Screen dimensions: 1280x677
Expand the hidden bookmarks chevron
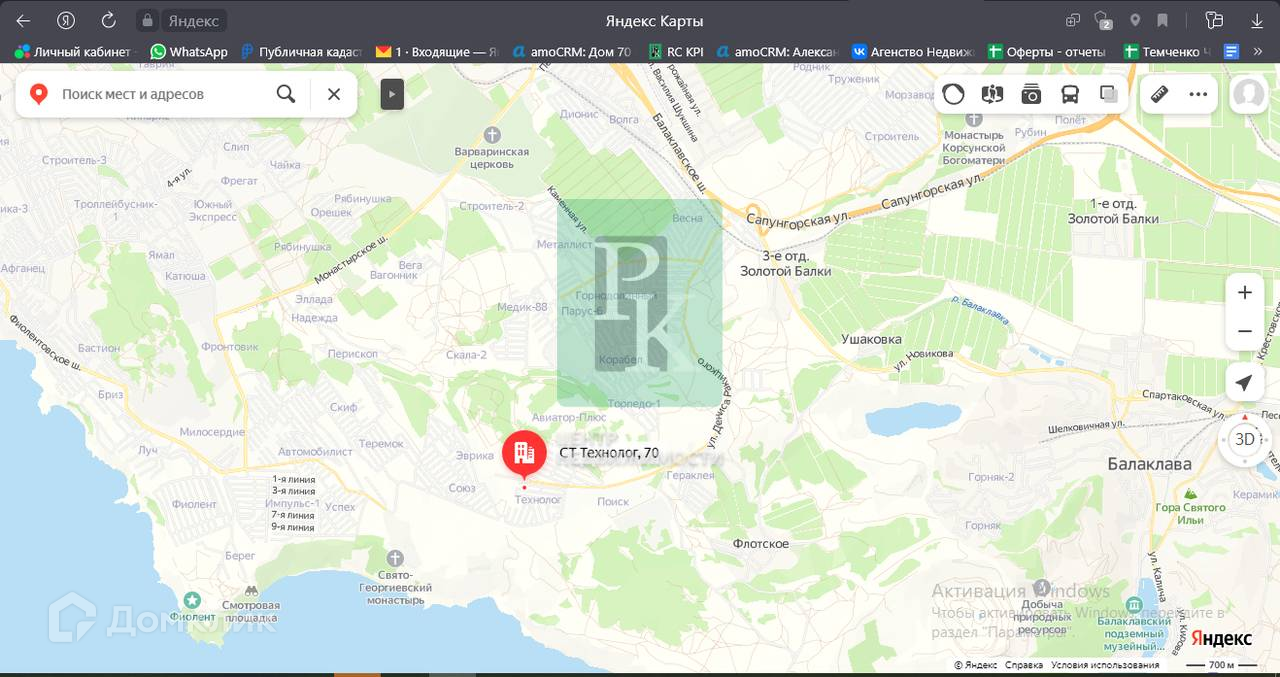pos(1257,51)
